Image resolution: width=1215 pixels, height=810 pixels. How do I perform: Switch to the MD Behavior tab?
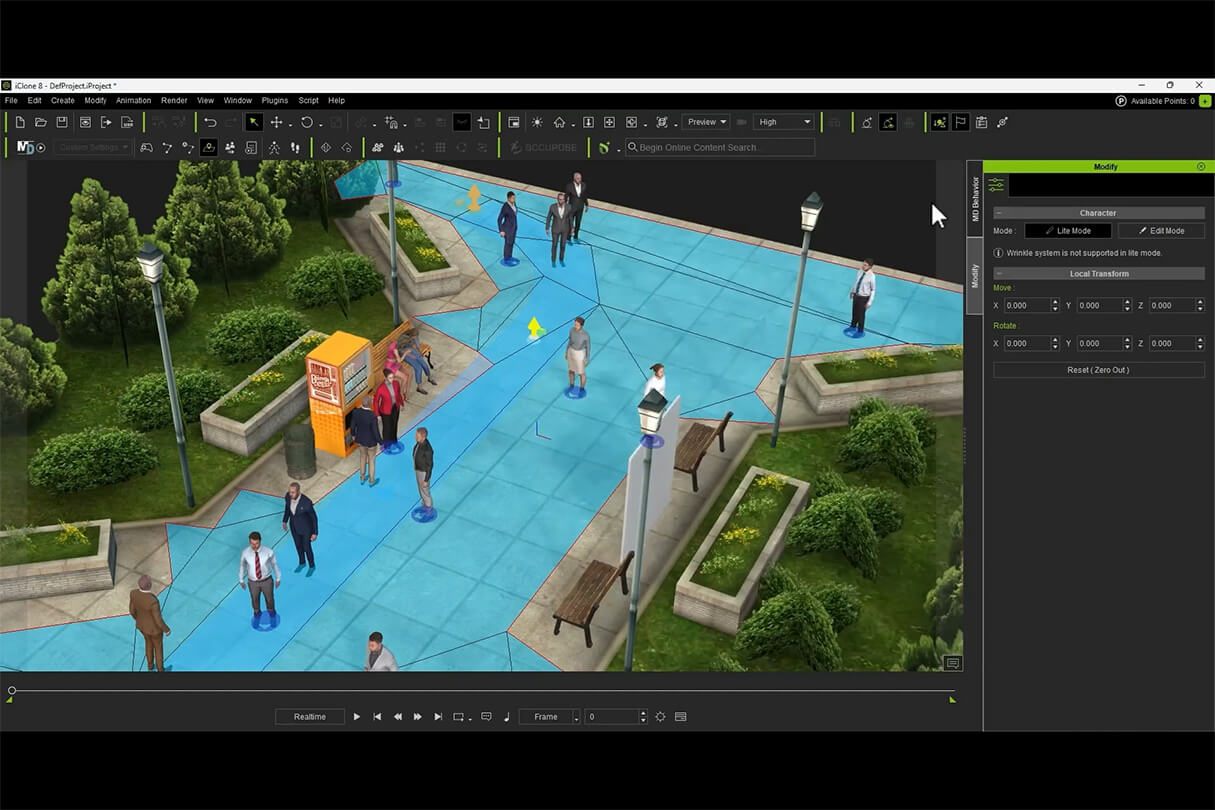pos(975,198)
